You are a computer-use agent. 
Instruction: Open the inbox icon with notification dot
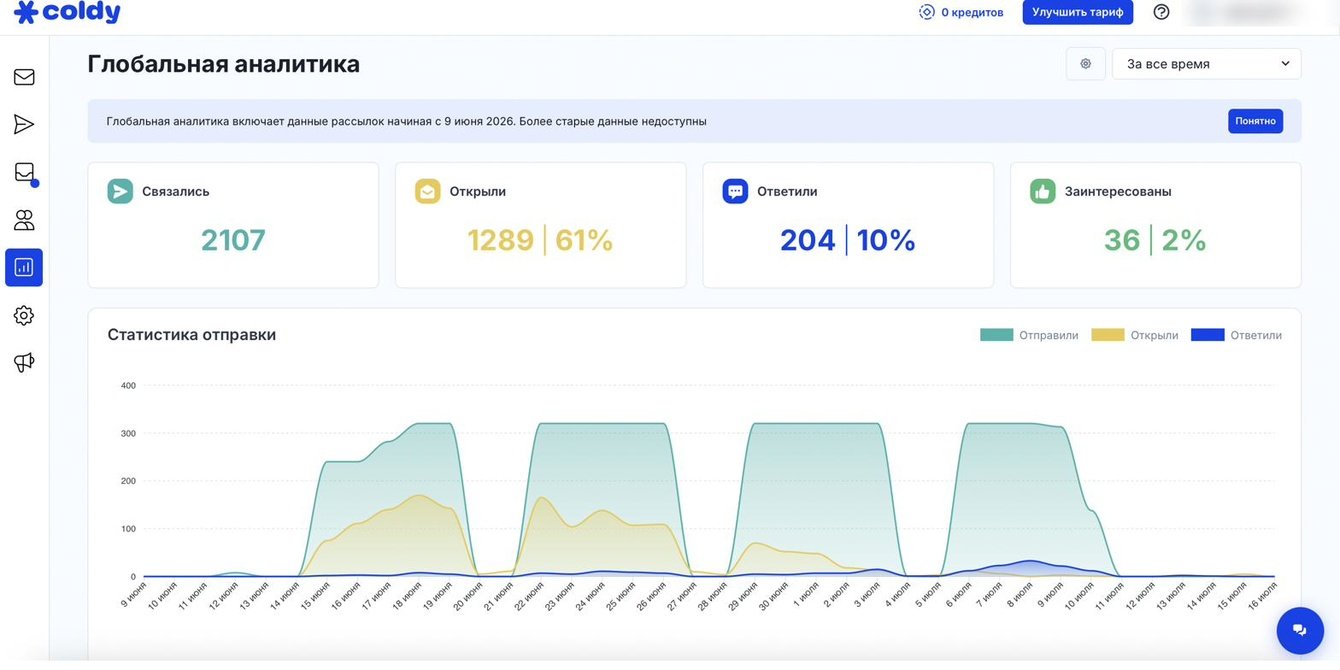point(24,173)
